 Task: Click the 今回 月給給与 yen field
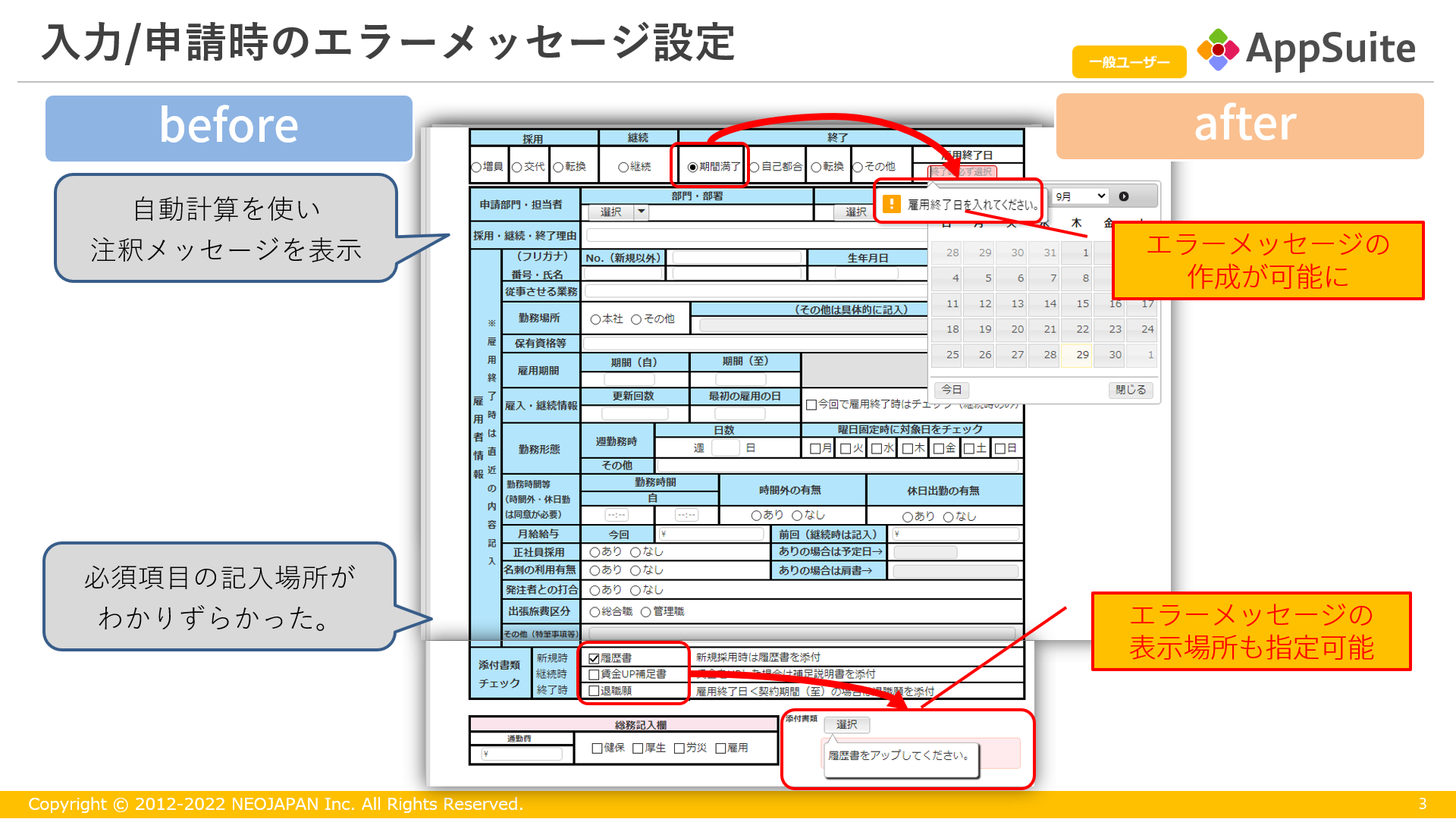coord(711,534)
